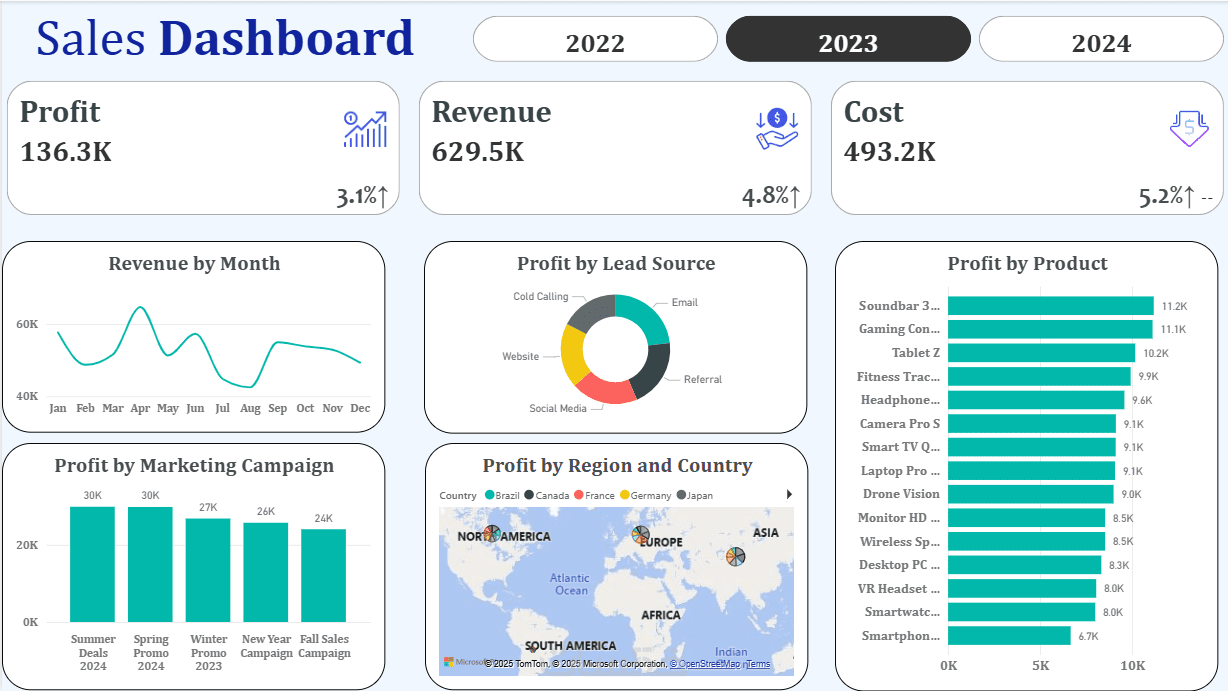Click the Japan gray legend dot
1228x691 pixels.
pos(682,495)
